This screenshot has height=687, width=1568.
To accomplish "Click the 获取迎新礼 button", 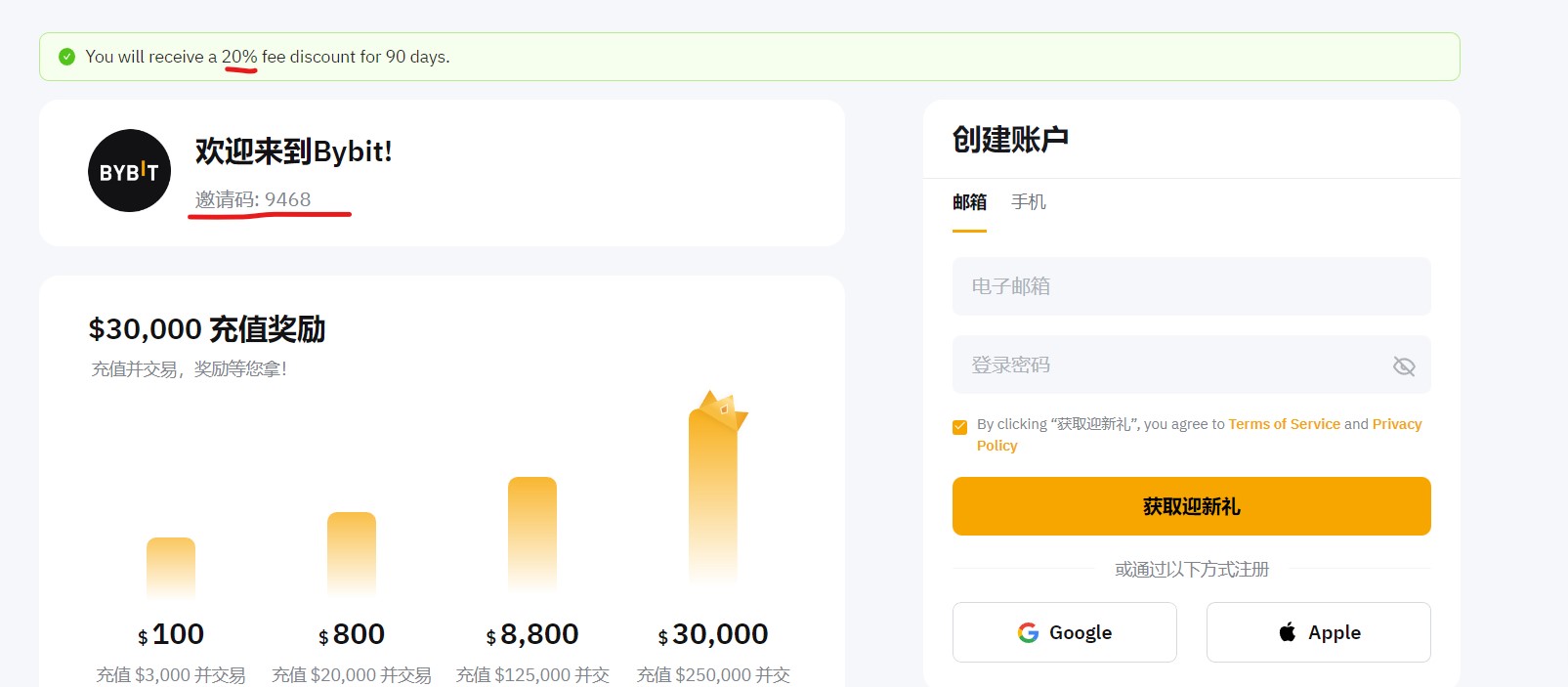I will pyautogui.click(x=1191, y=506).
